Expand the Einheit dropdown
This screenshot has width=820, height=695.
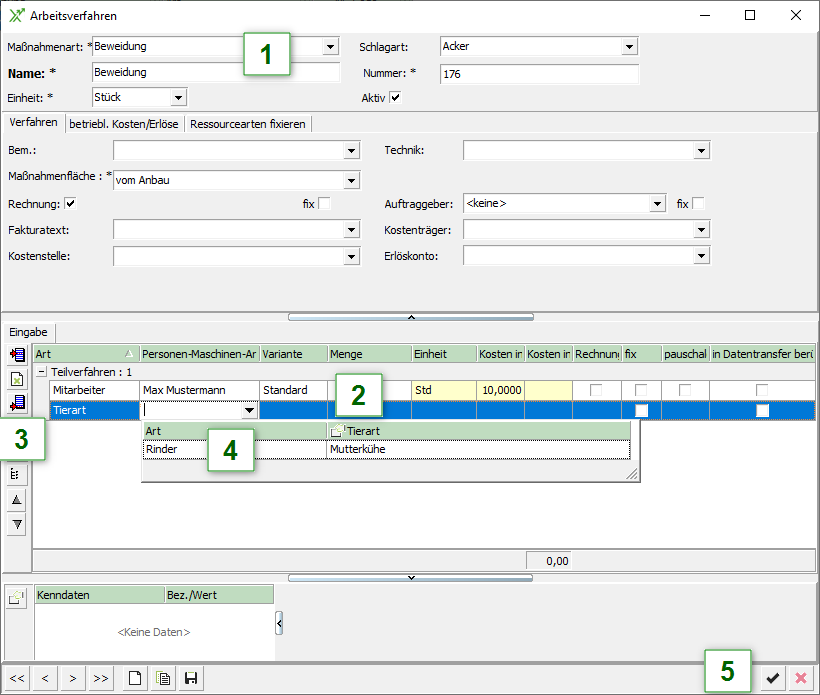tap(178, 98)
